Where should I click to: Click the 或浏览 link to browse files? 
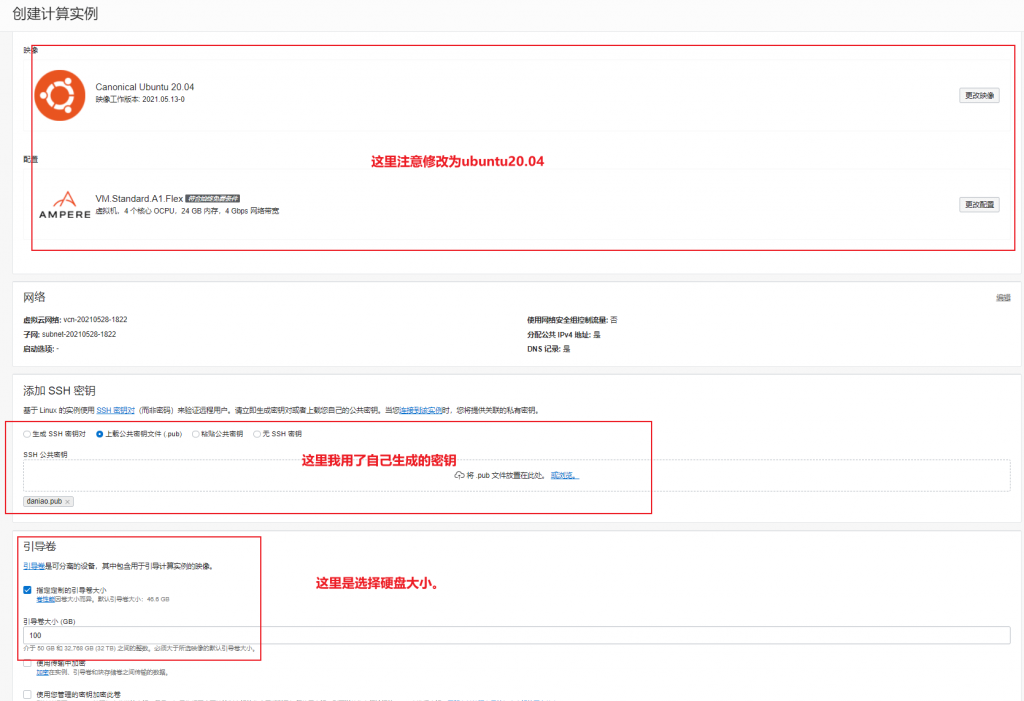point(565,475)
